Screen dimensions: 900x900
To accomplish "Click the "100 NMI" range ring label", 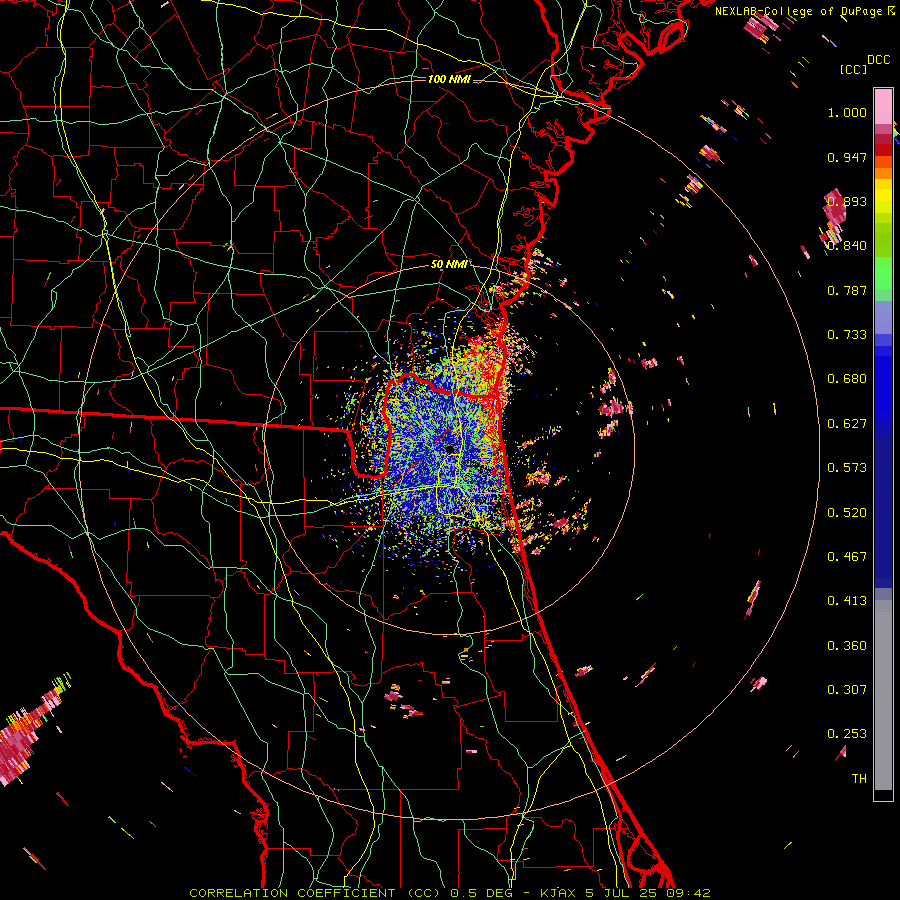I will click(449, 79).
